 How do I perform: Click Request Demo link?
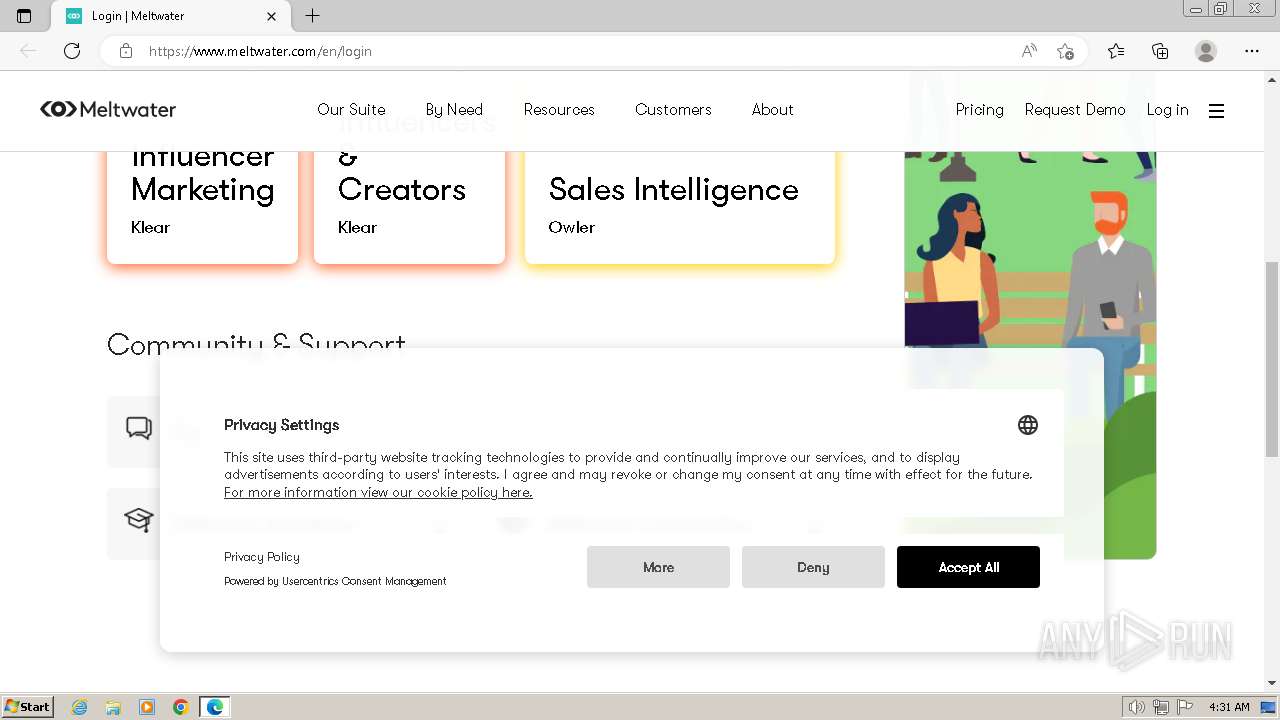(x=1075, y=110)
